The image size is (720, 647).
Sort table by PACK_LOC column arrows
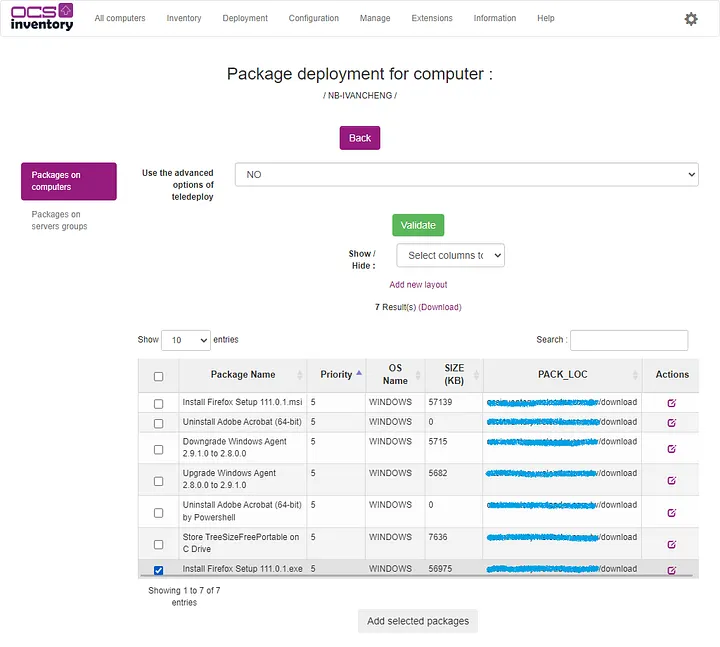[x=635, y=375]
